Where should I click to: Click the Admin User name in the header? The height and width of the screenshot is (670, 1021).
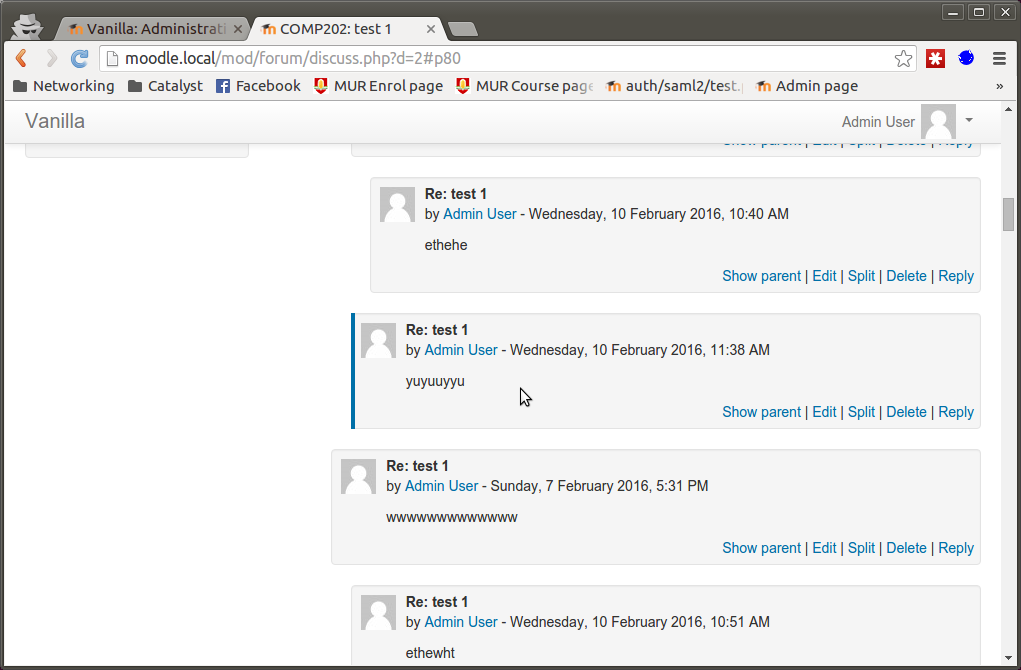coord(878,122)
